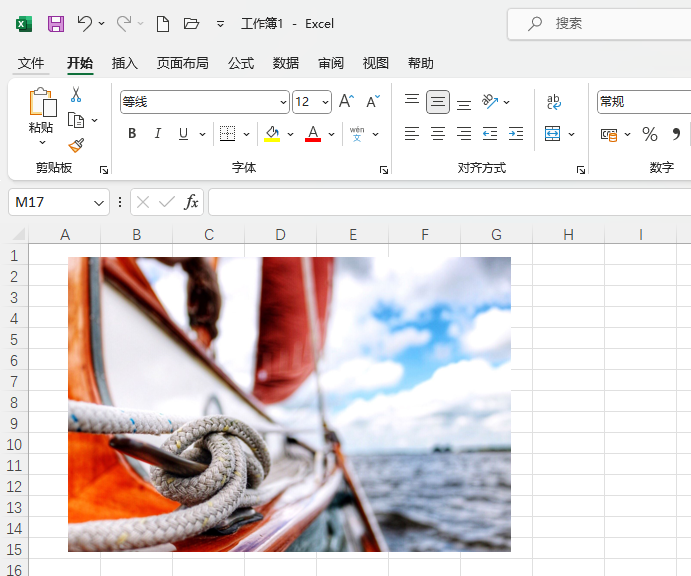Screen dimensions: 691x576
Task: Toggle Italic formatting
Action: click(157, 134)
